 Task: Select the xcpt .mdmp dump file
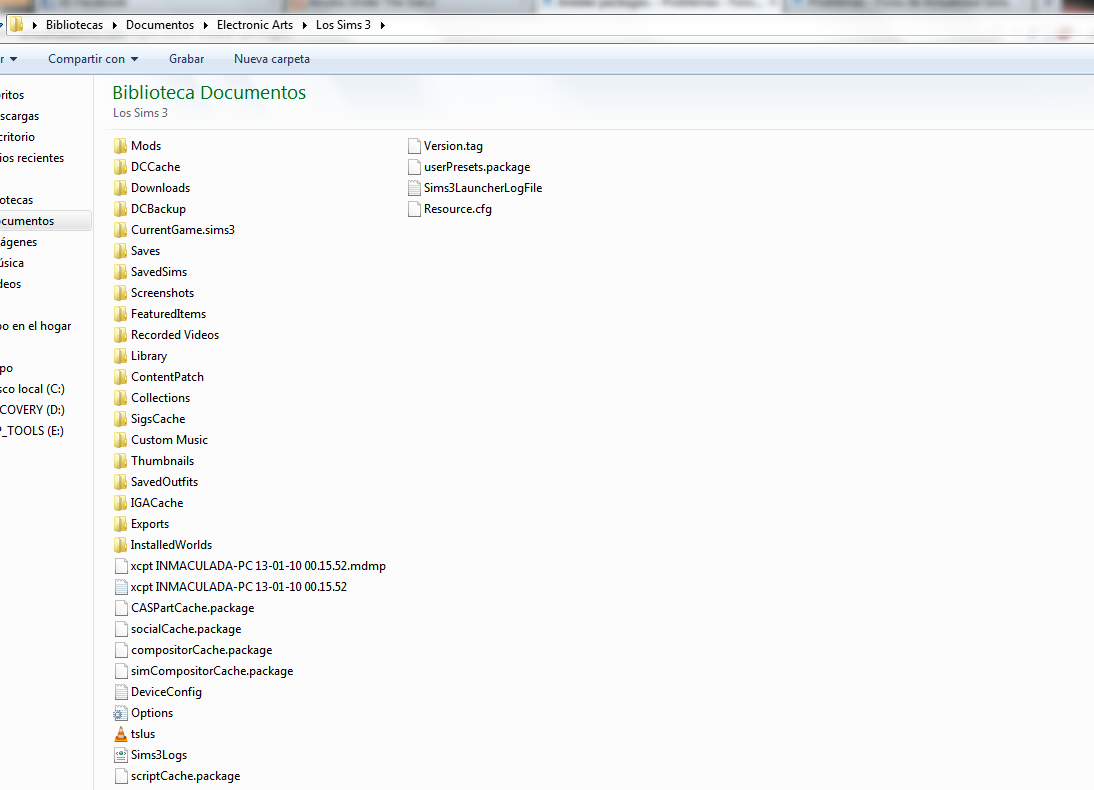(257, 566)
